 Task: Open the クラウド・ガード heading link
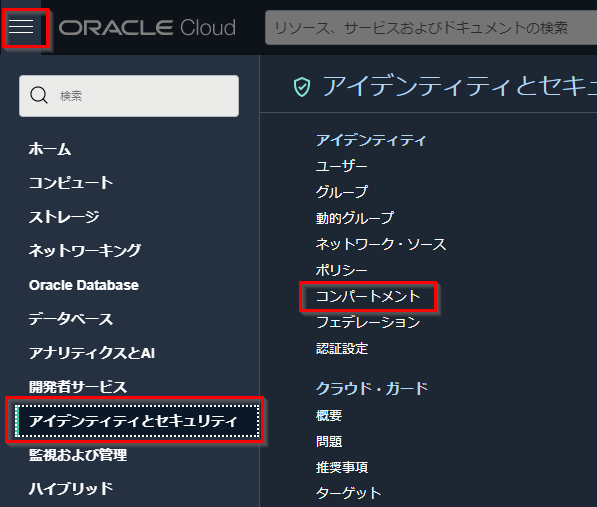click(372, 389)
